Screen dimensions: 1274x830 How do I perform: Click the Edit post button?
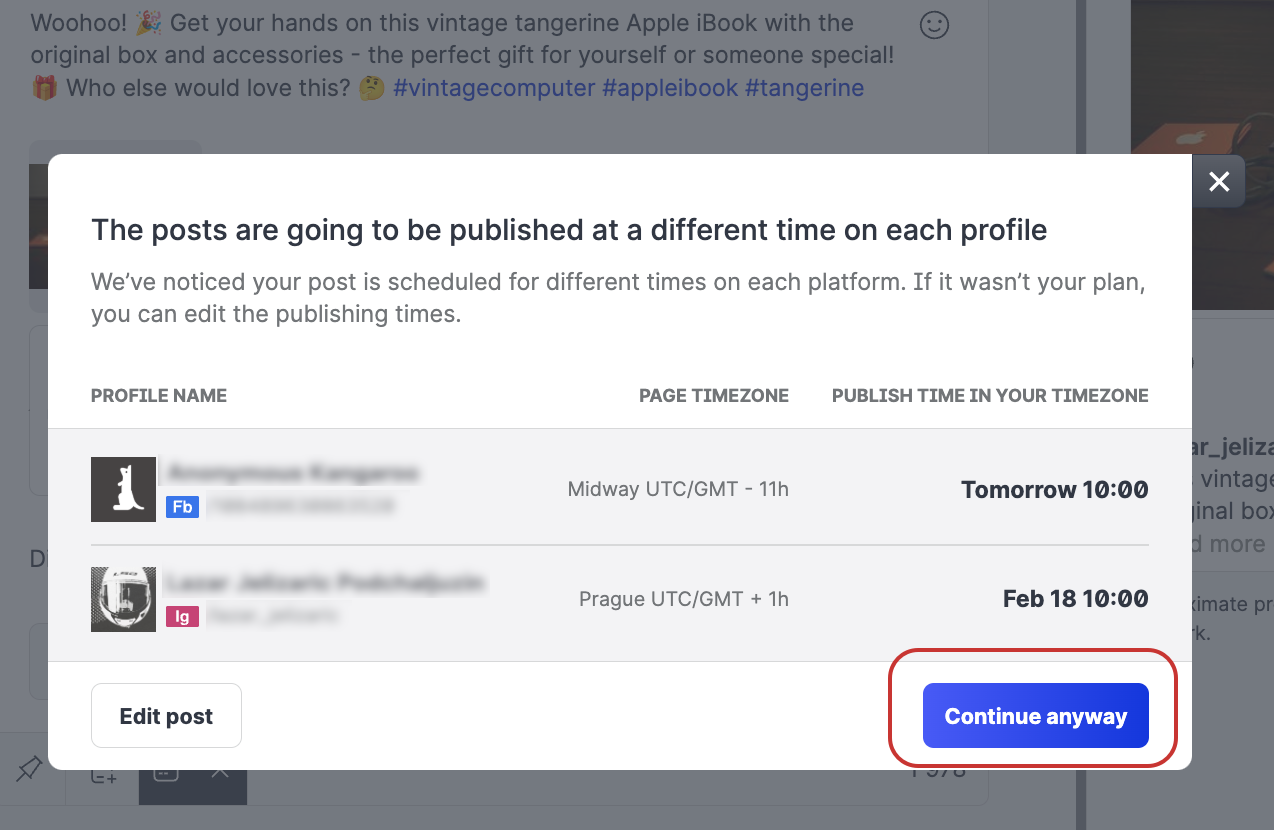point(166,716)
